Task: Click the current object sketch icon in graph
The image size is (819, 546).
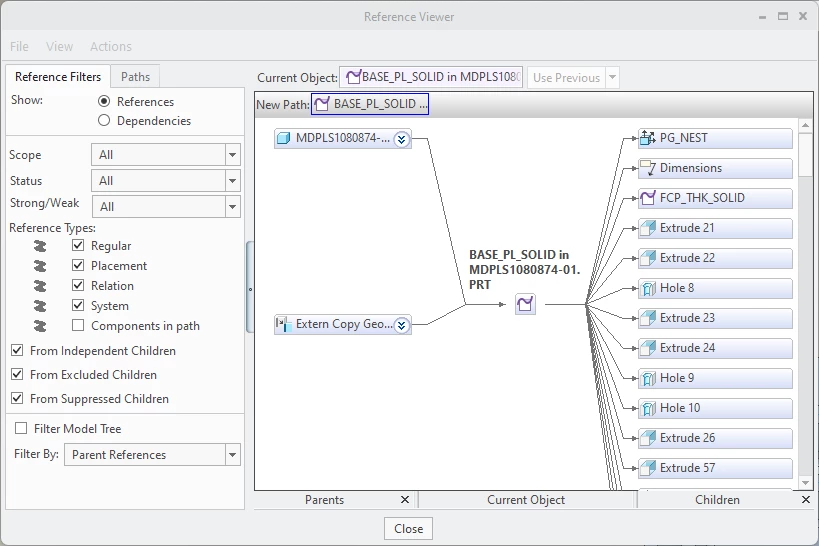Action: point(525,304)
